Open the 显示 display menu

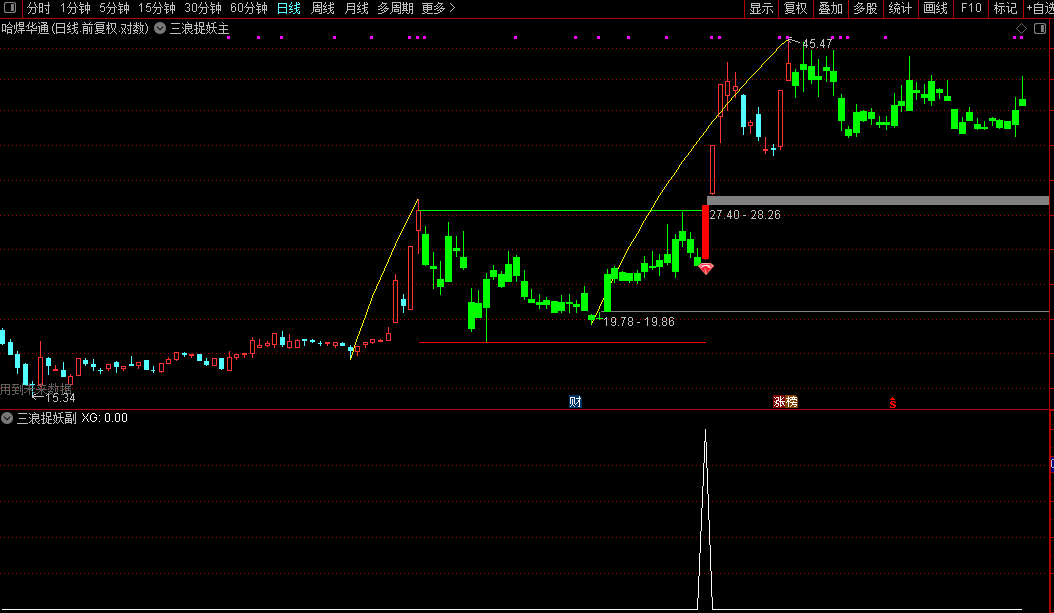762,8
